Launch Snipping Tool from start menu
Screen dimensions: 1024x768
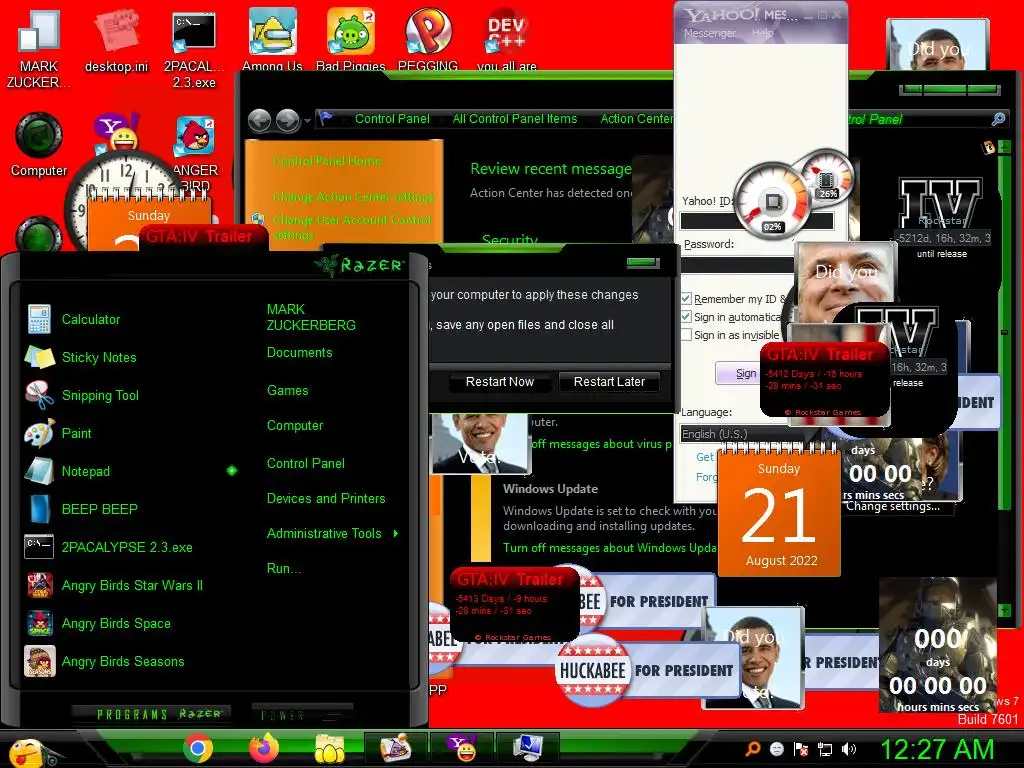coord(100,395)
